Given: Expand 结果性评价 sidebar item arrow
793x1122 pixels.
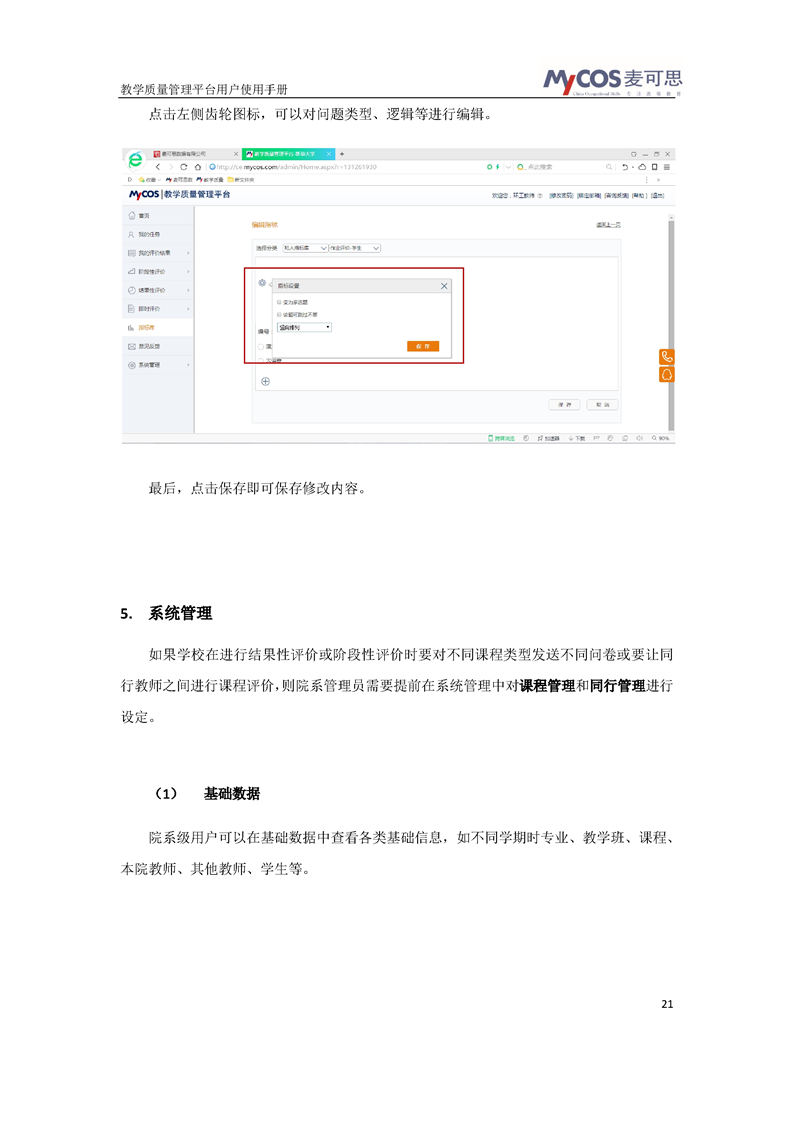Looking at the screenshot, I should point(188,291).
